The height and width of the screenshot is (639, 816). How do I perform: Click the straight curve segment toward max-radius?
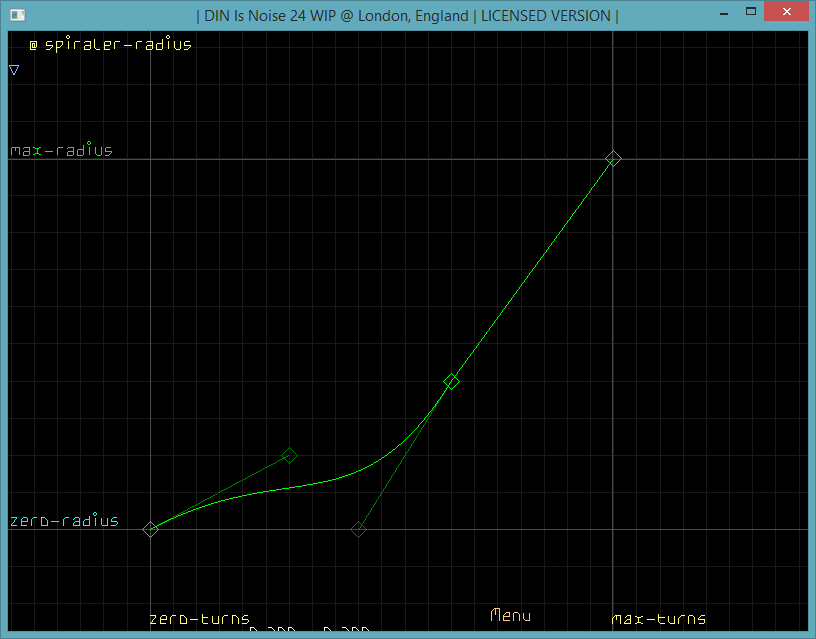(x=533, y=269)
